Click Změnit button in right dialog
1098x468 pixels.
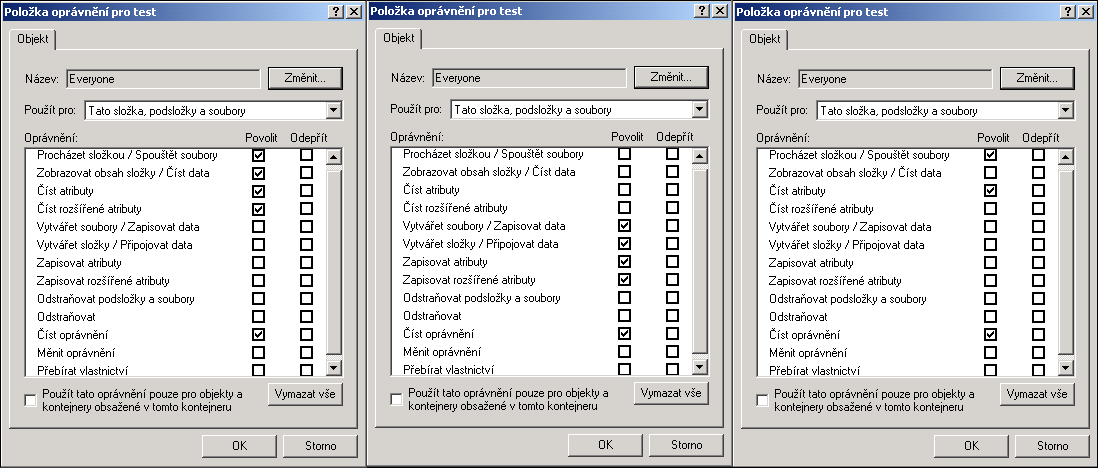click(1037, 78)
